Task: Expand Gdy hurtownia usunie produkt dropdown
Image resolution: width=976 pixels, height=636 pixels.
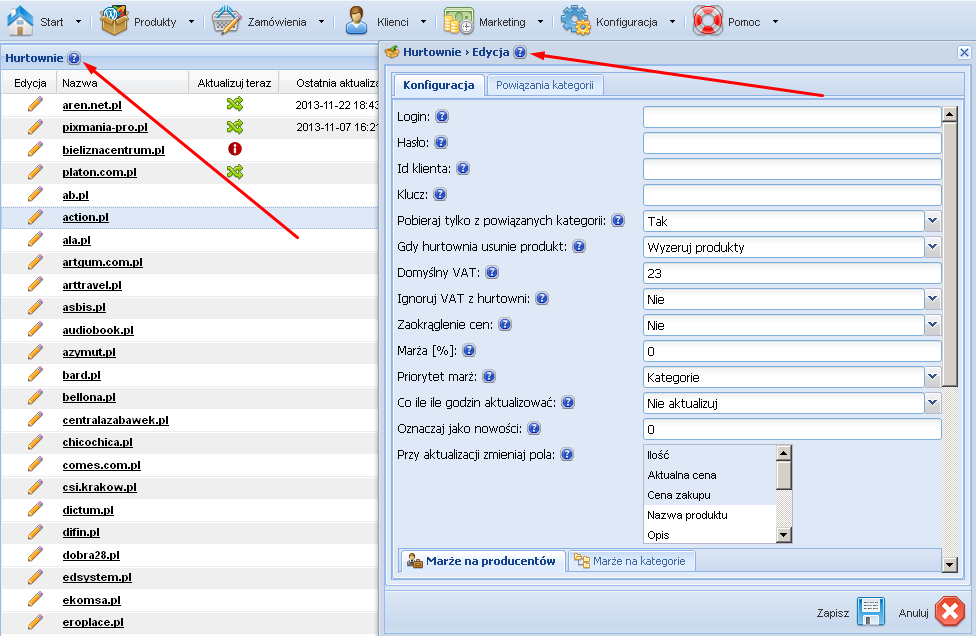Action: 932,247
